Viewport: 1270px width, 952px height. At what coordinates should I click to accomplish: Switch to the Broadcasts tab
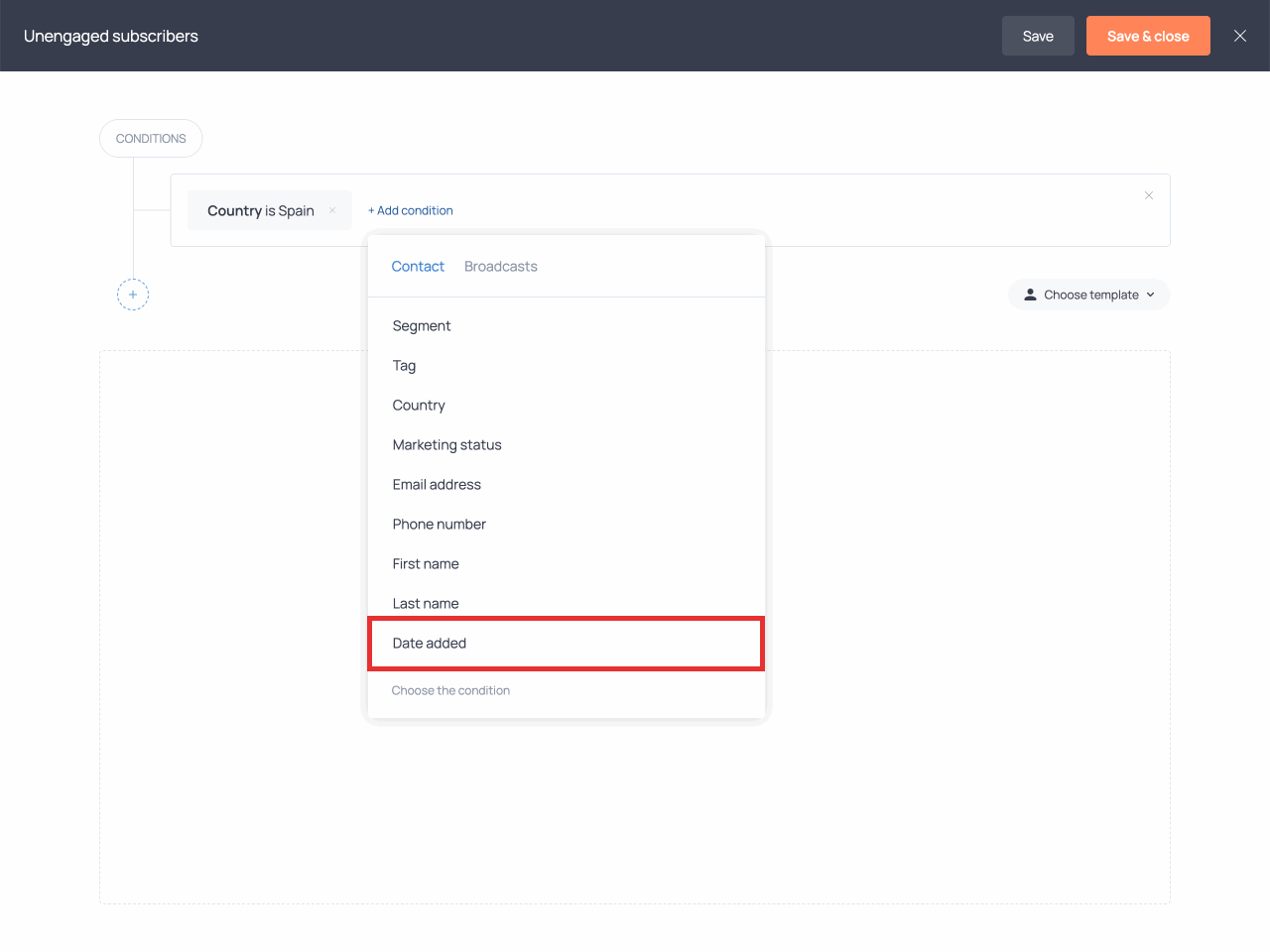pos(500,267)
